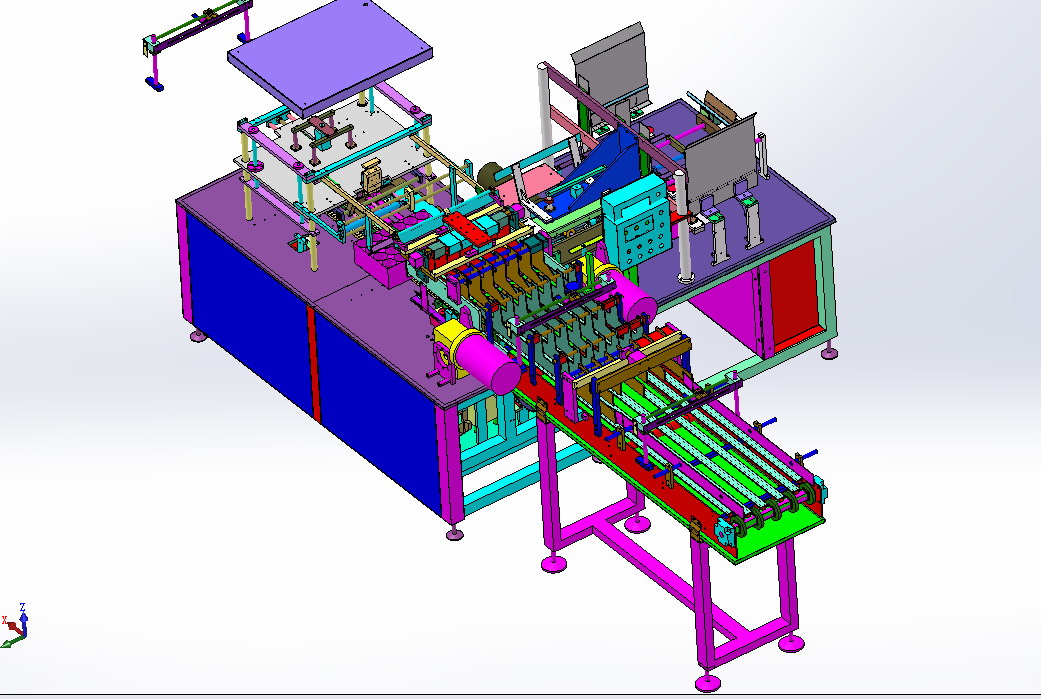The width and height of the screenshot is (1041, 699).
Task: Click the red X axis label on triad
Action: click(4, 620)
